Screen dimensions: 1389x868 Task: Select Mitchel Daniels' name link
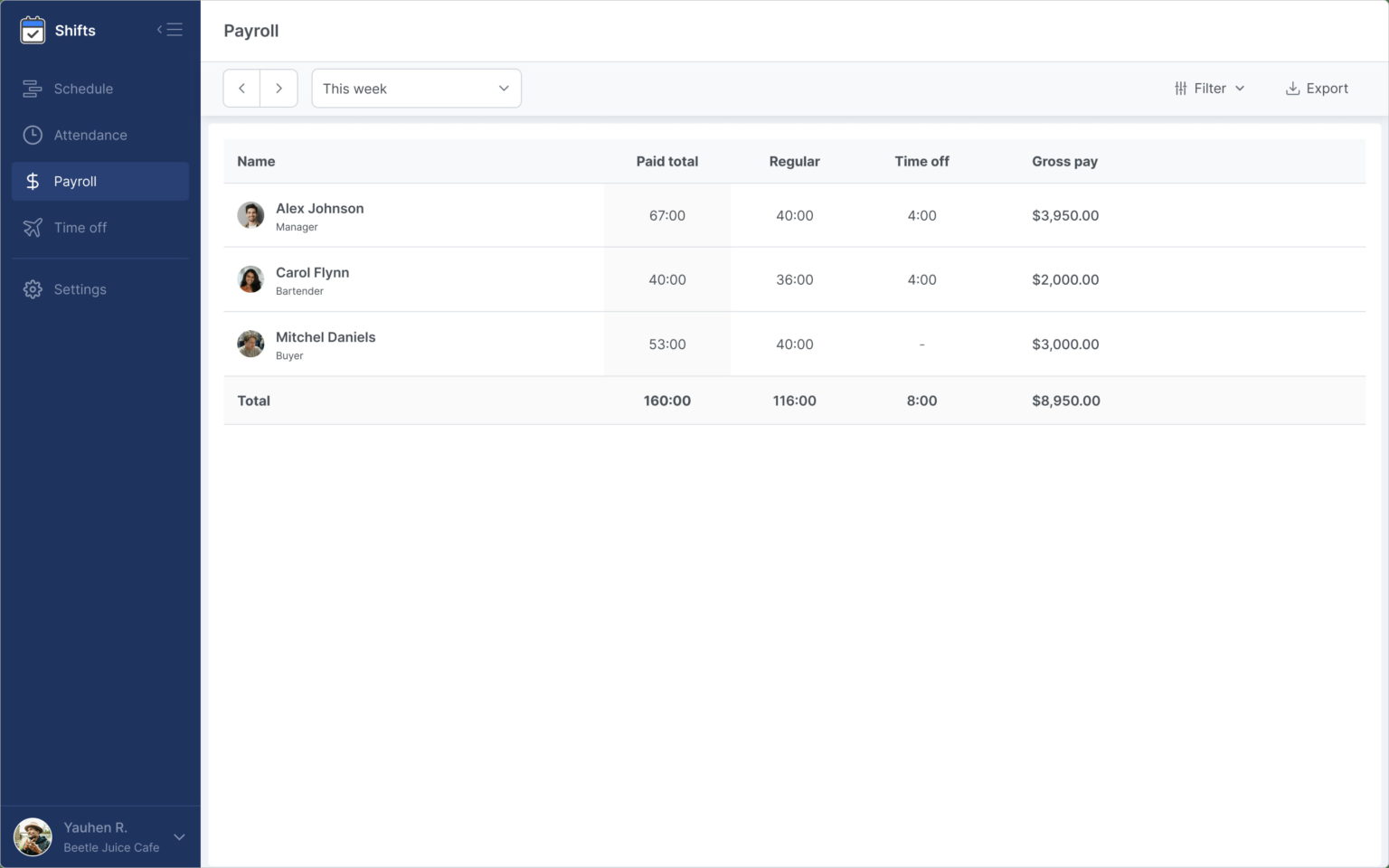pyautogui.click(x=326, y=336)
